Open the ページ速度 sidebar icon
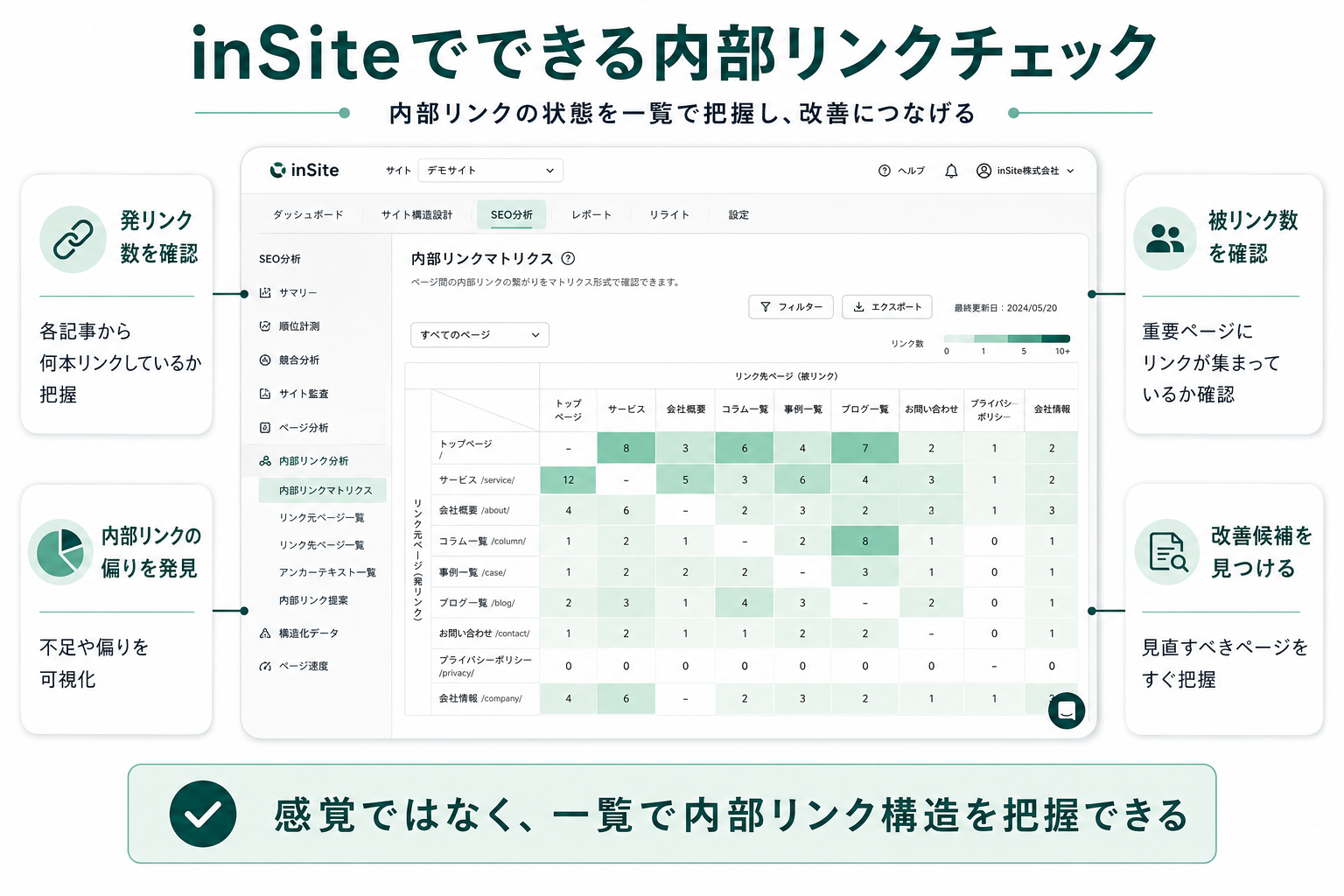 (x=265, y=666)
